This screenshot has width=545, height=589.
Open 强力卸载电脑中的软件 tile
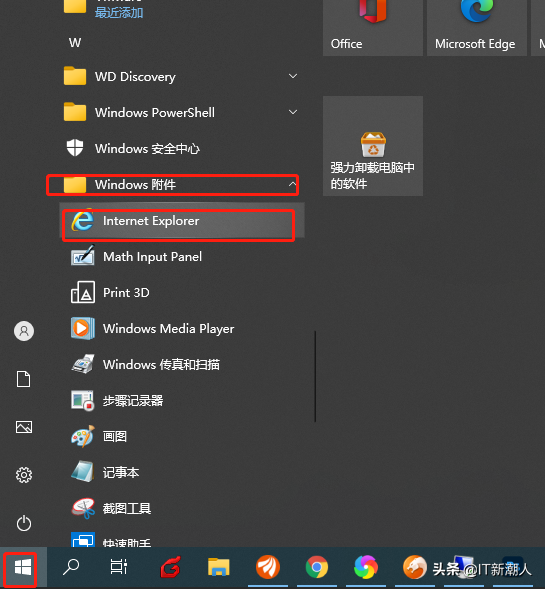tap(373, 146)
